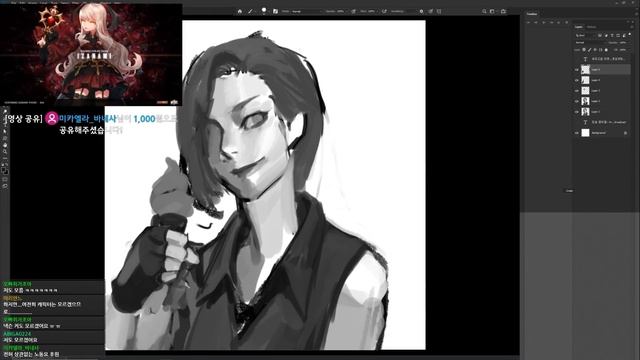
Task: Open the brush preset picker circle
Action: (x=264, y=10)
